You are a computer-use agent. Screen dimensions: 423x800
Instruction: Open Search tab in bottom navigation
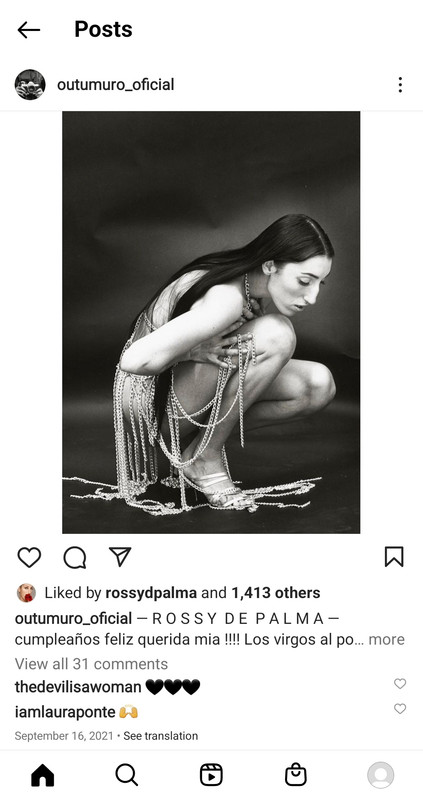(127, 775)
